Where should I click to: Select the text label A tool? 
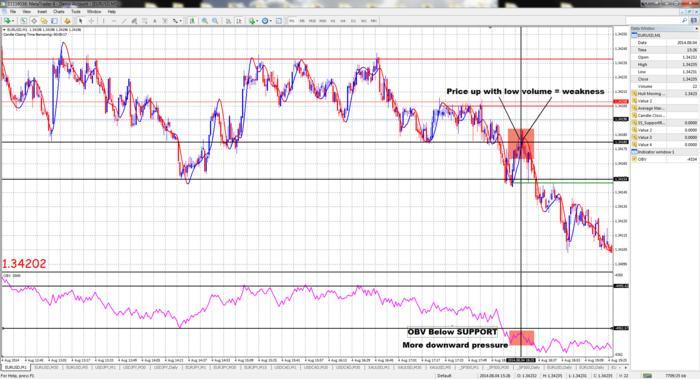tap(155, 21)
